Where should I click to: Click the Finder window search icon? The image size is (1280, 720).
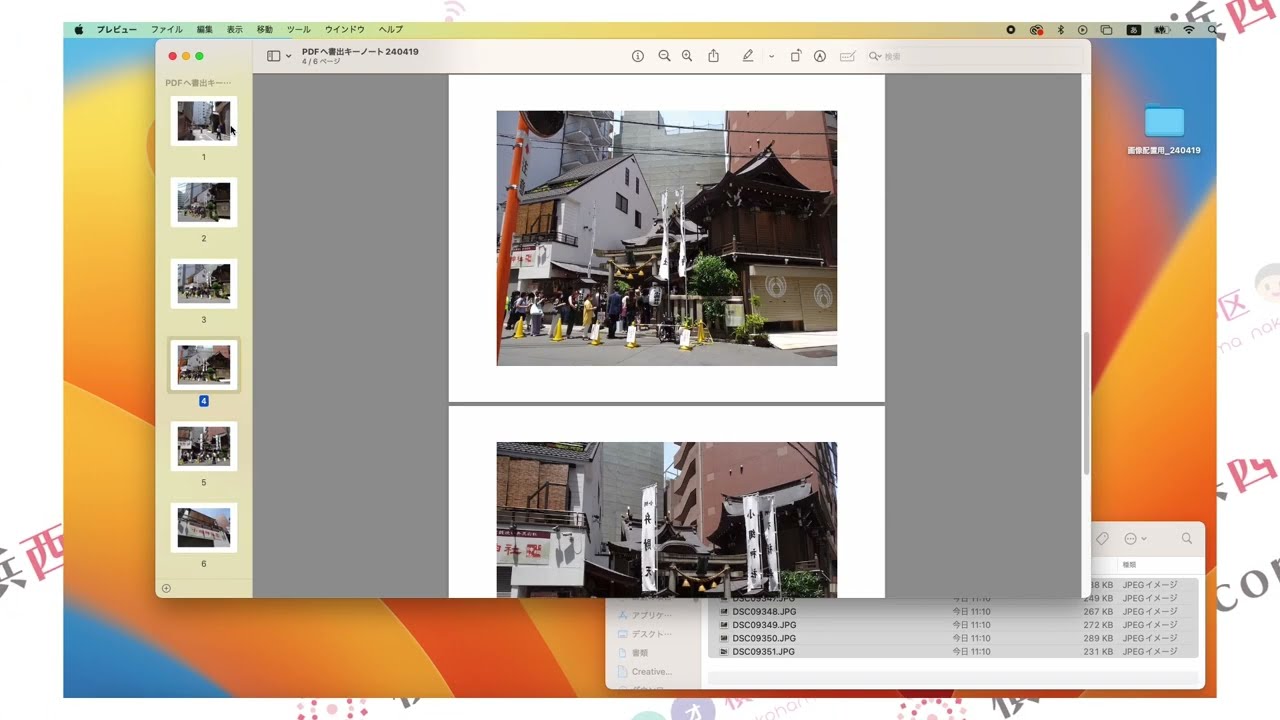pos(1187,538)
